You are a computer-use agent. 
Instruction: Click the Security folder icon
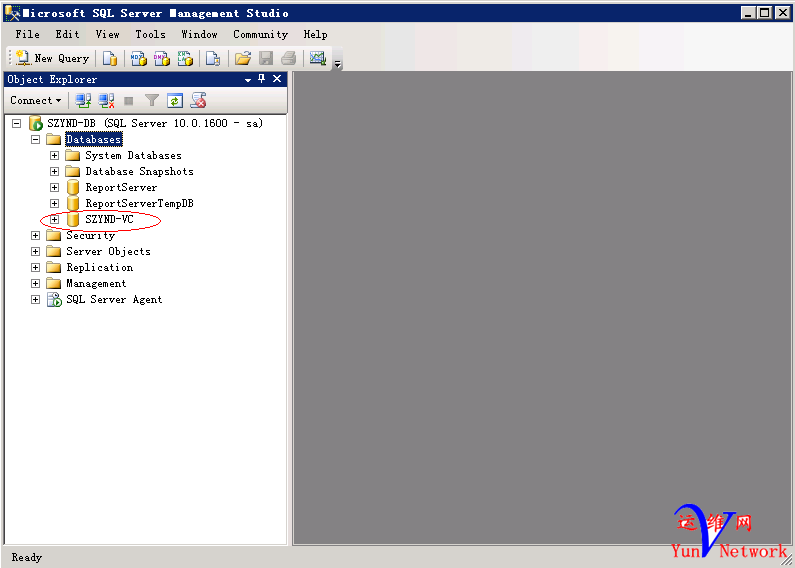tap(54, 236)
